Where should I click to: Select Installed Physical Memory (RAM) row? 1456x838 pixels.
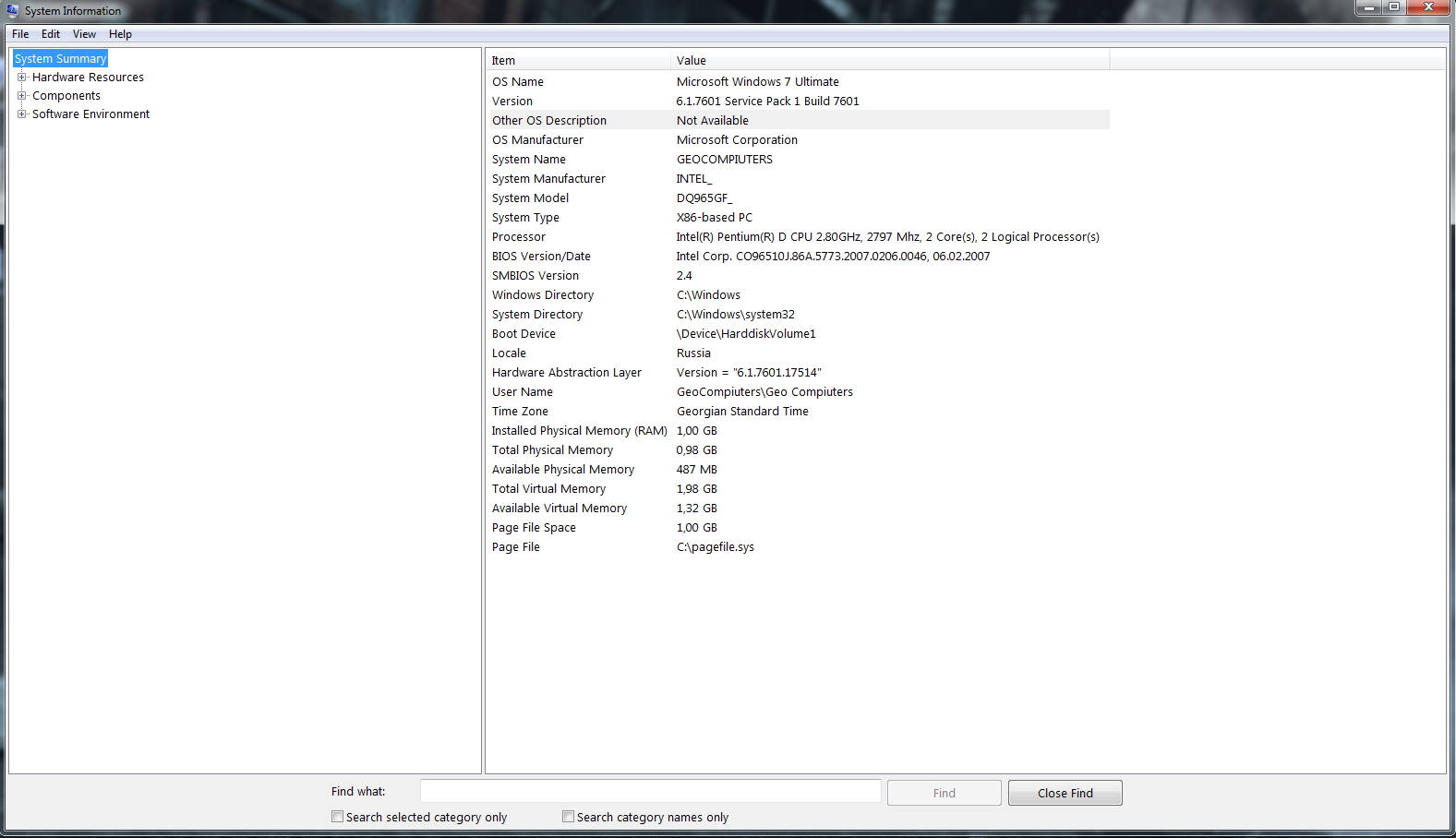click(x=798, y=431)
